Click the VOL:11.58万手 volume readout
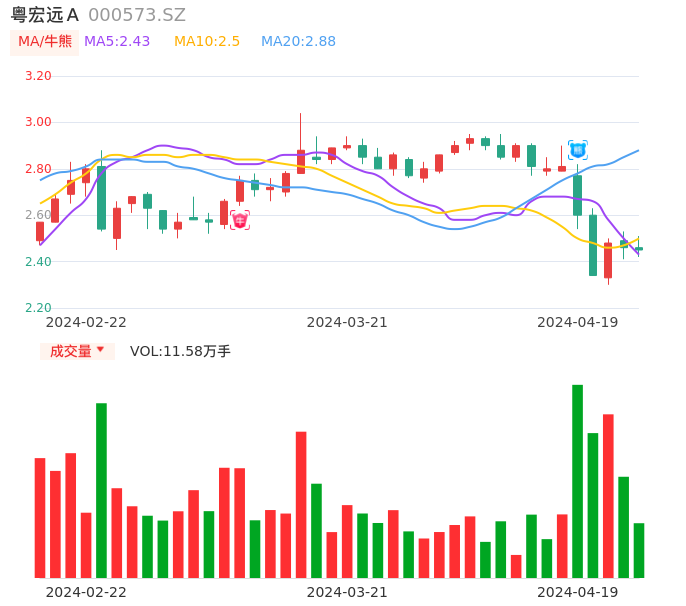Screen dimensions: 686x606 tap(180, 351)
